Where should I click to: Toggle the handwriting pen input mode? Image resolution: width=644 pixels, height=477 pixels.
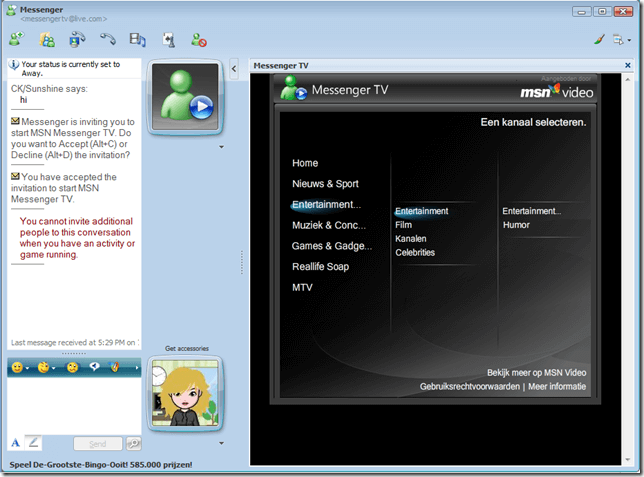tap(34, 442)
